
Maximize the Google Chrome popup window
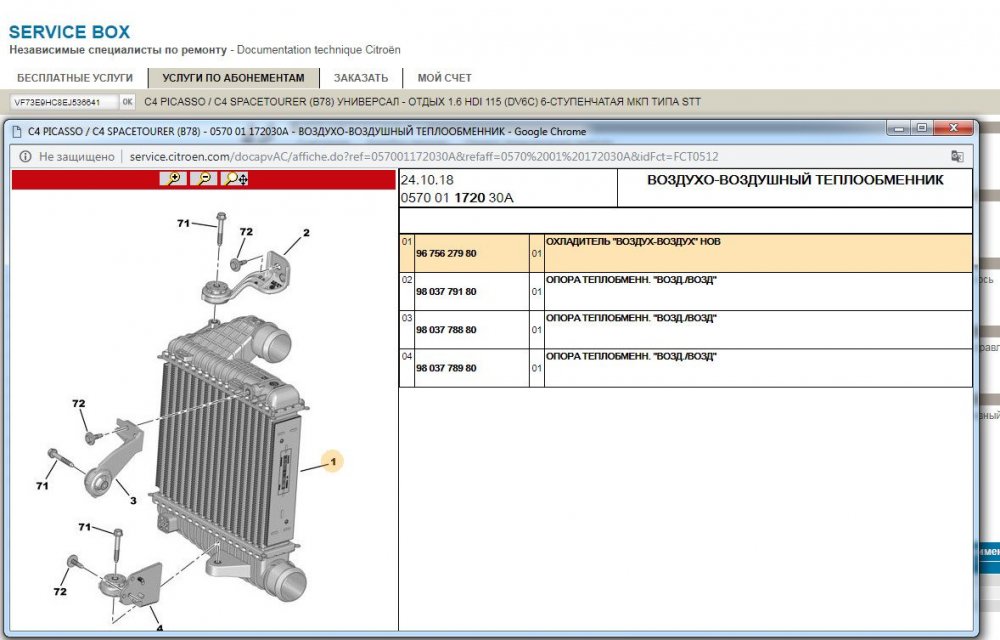pos(921,128)
